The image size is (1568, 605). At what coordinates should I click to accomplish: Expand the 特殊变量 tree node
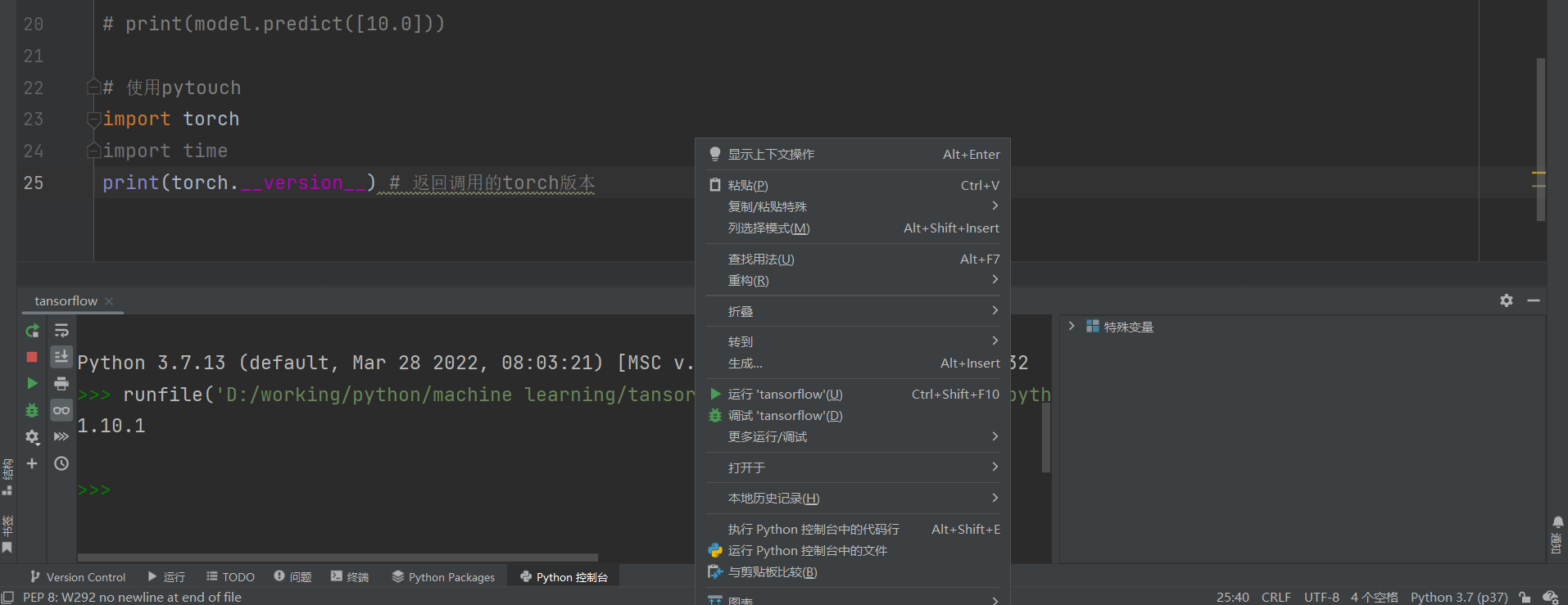tap(1071, 327)
